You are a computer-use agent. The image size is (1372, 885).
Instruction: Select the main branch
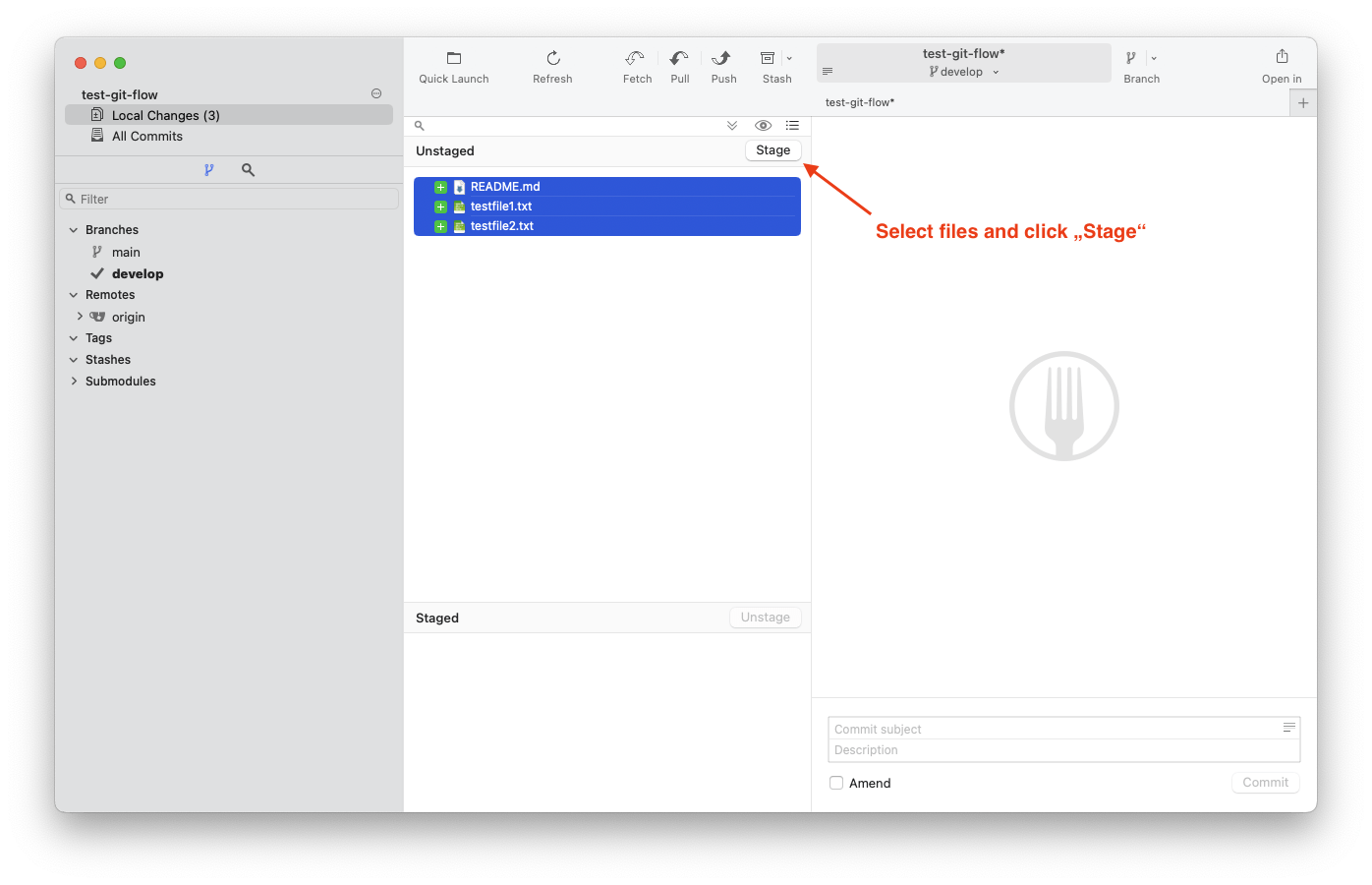126,253
